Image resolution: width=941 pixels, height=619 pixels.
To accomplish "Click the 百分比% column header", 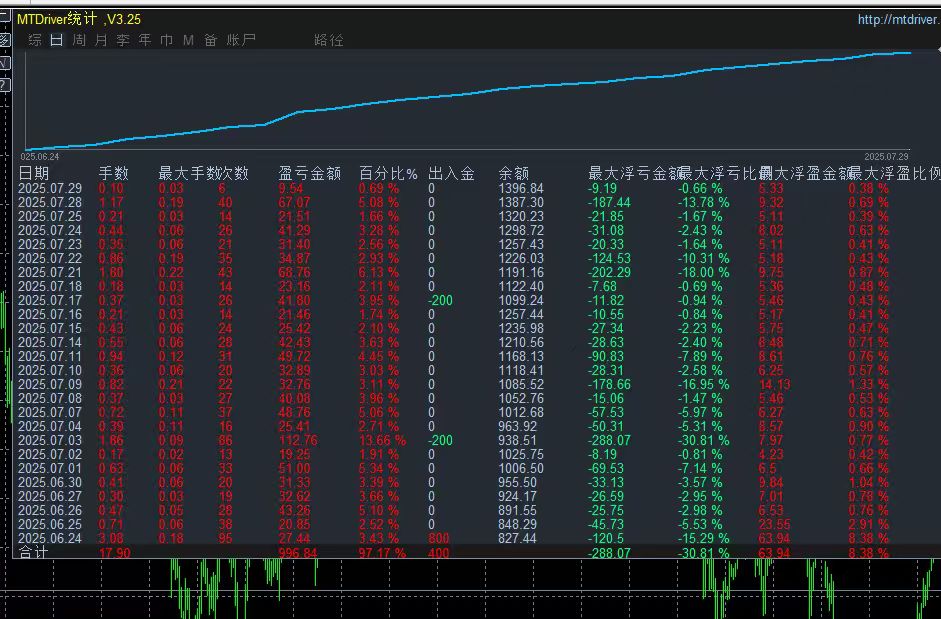I will pyautogui.click(x=388, y=174).
